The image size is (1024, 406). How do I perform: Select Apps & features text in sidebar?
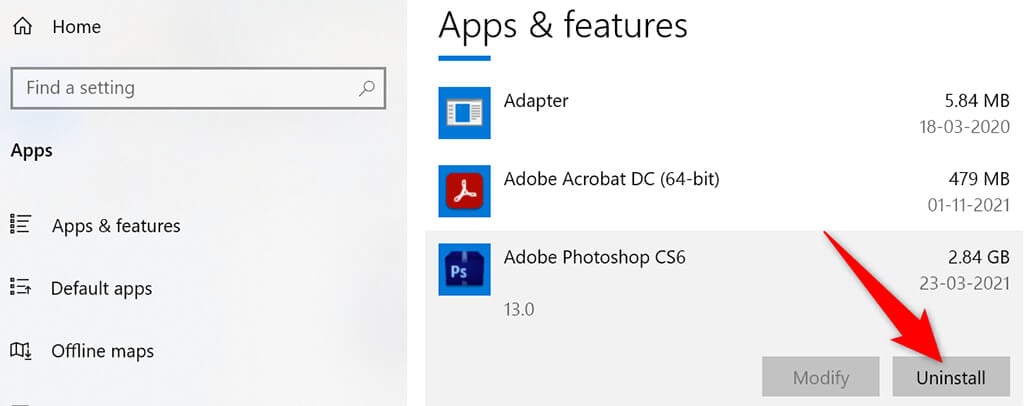coord(116,226)
